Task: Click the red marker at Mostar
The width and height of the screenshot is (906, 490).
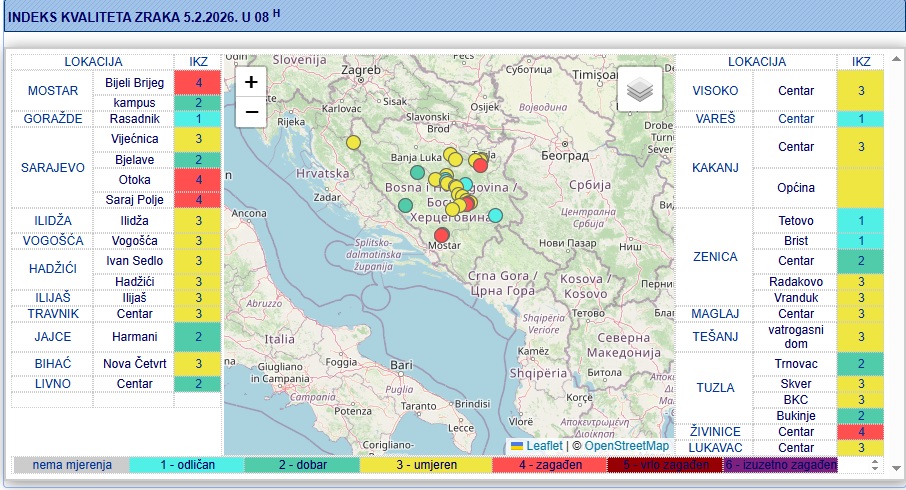Action: 442,235
